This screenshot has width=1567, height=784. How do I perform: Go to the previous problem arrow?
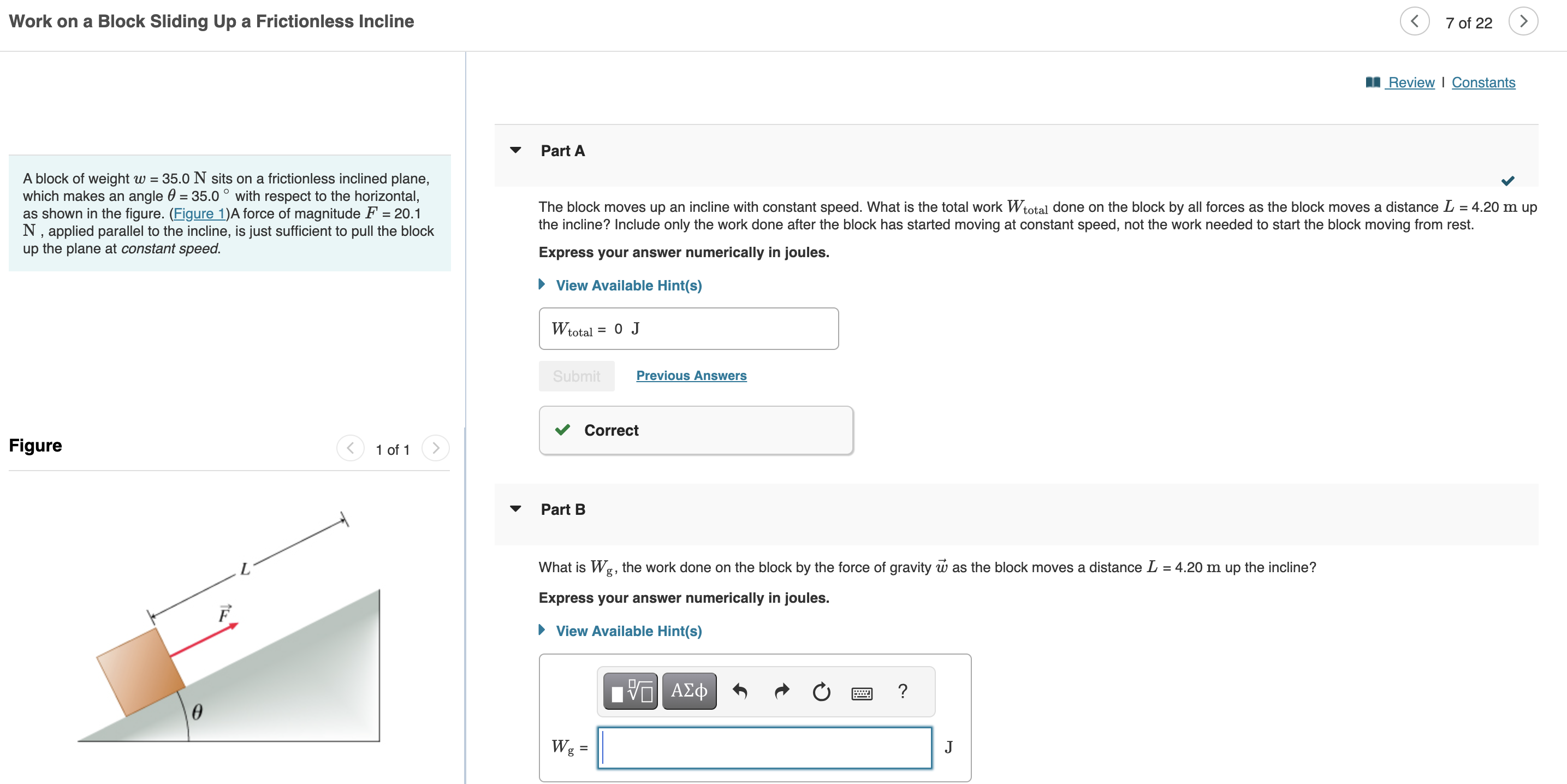pos(1414,22)
